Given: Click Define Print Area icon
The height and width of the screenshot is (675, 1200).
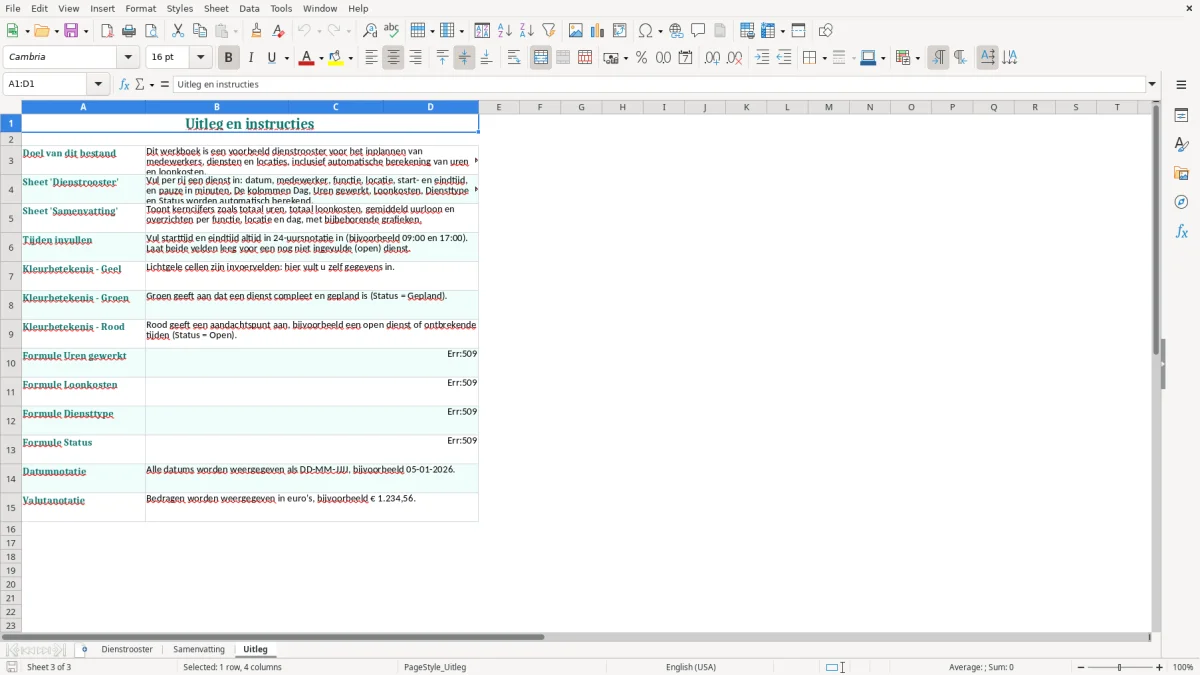Looking at the screenshot, I should coord(747,31).
